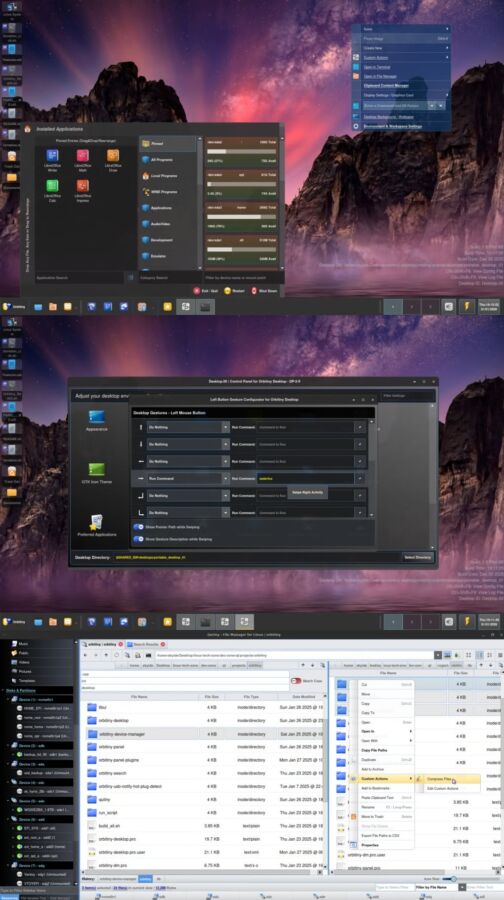Viewport: 504px width, 900px height.
Task: Launch LibreOffice Impress from pinned entries
Action: [83, 190]
